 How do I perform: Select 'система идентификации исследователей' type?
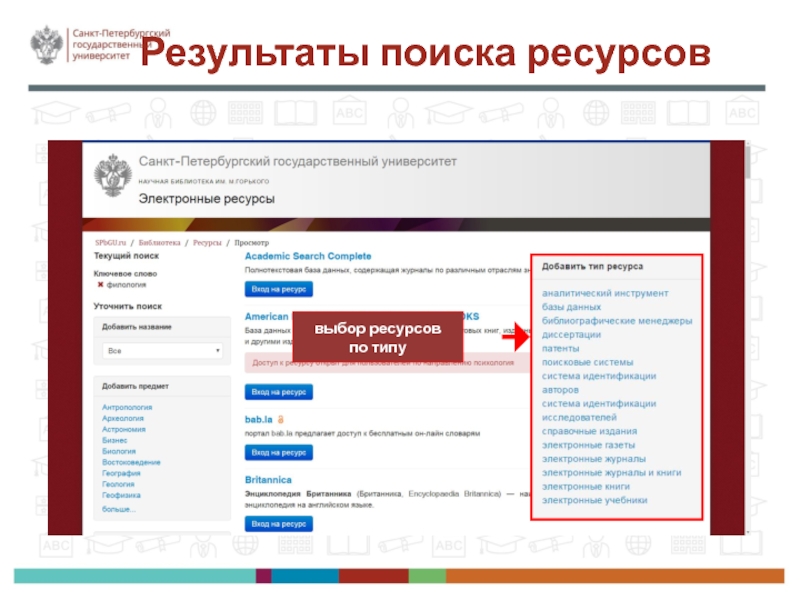tap(599, 410)
